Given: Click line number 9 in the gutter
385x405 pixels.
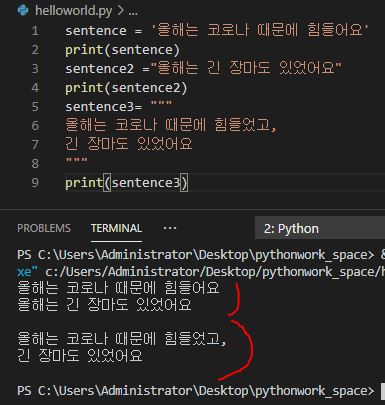Looking at the screenshot, I should click(35, 183).
